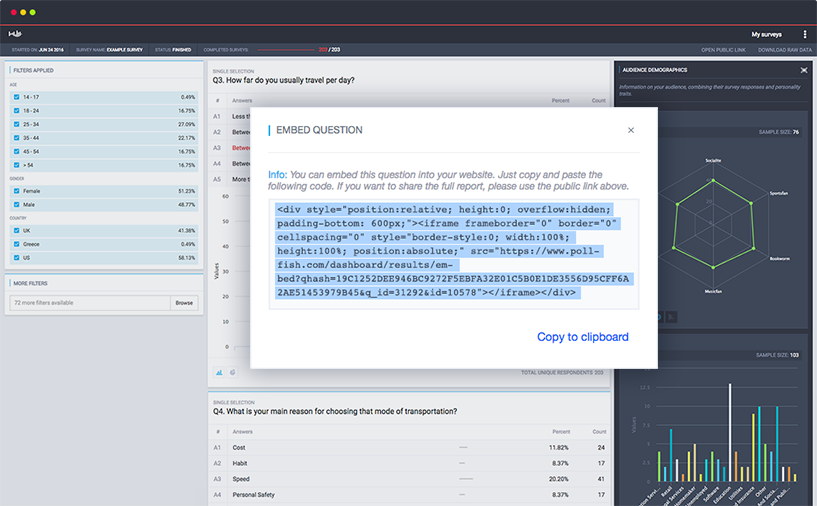Uncheck the 25 - 34 age filter
The height and width of the screenshot is (506, 817).
(17, 124)
